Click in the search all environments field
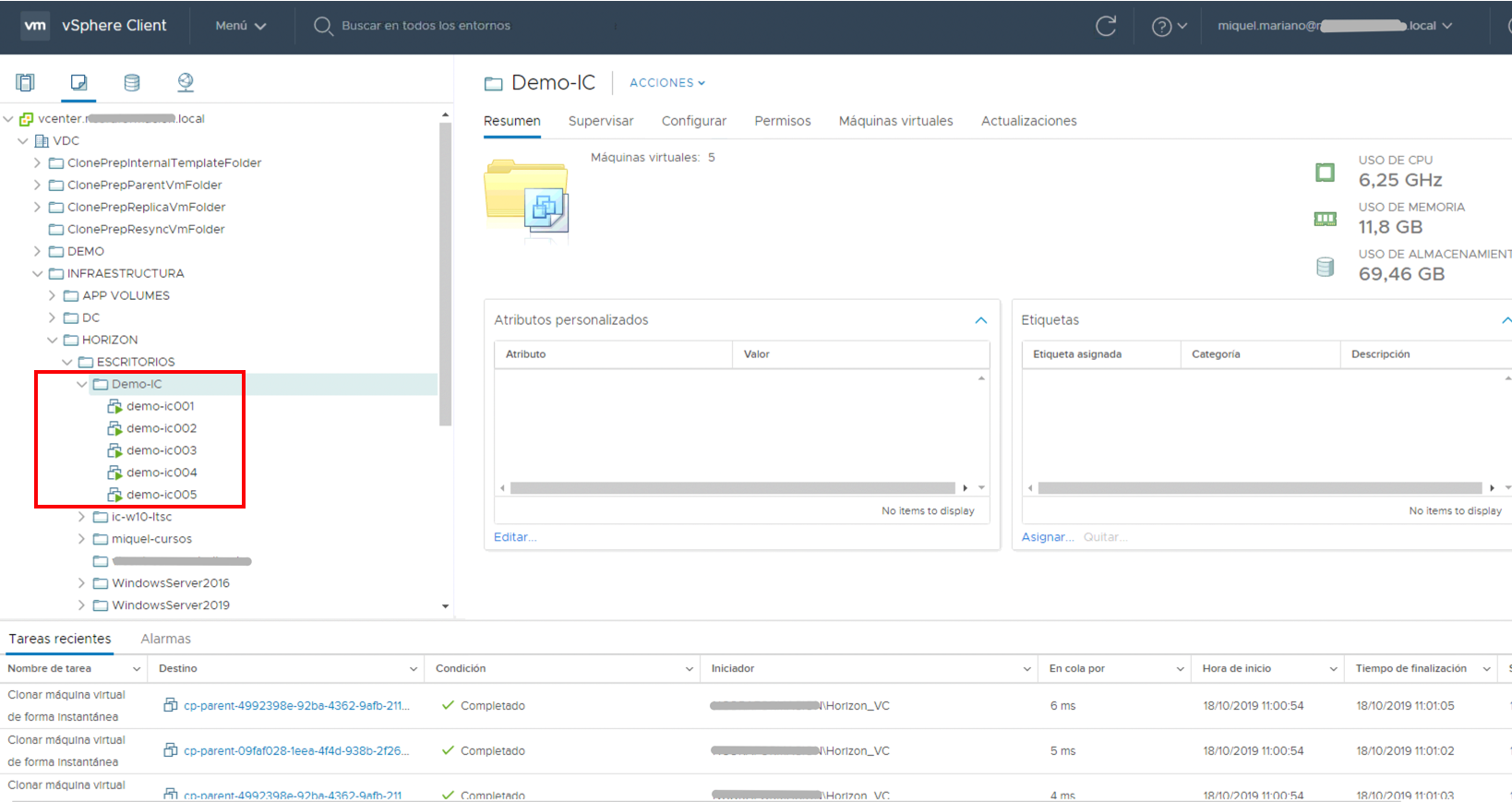 (x=426, y=26)
